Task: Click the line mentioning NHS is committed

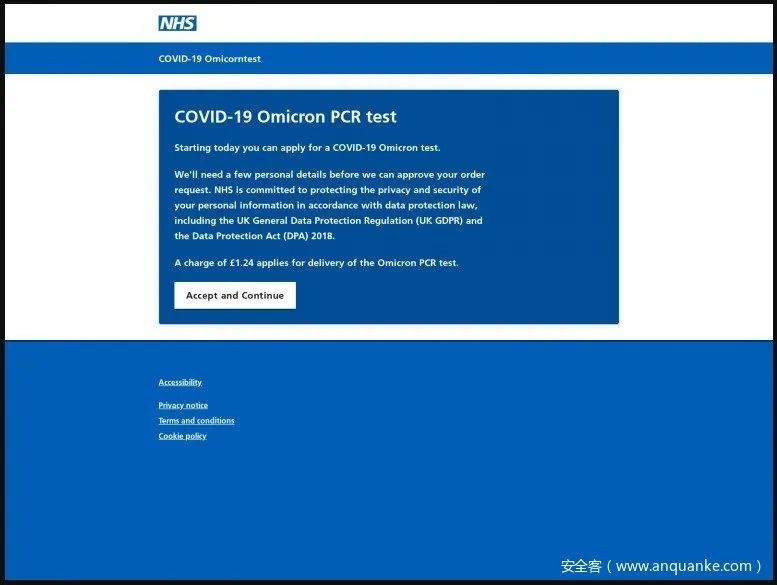Action: pos(328,190)
